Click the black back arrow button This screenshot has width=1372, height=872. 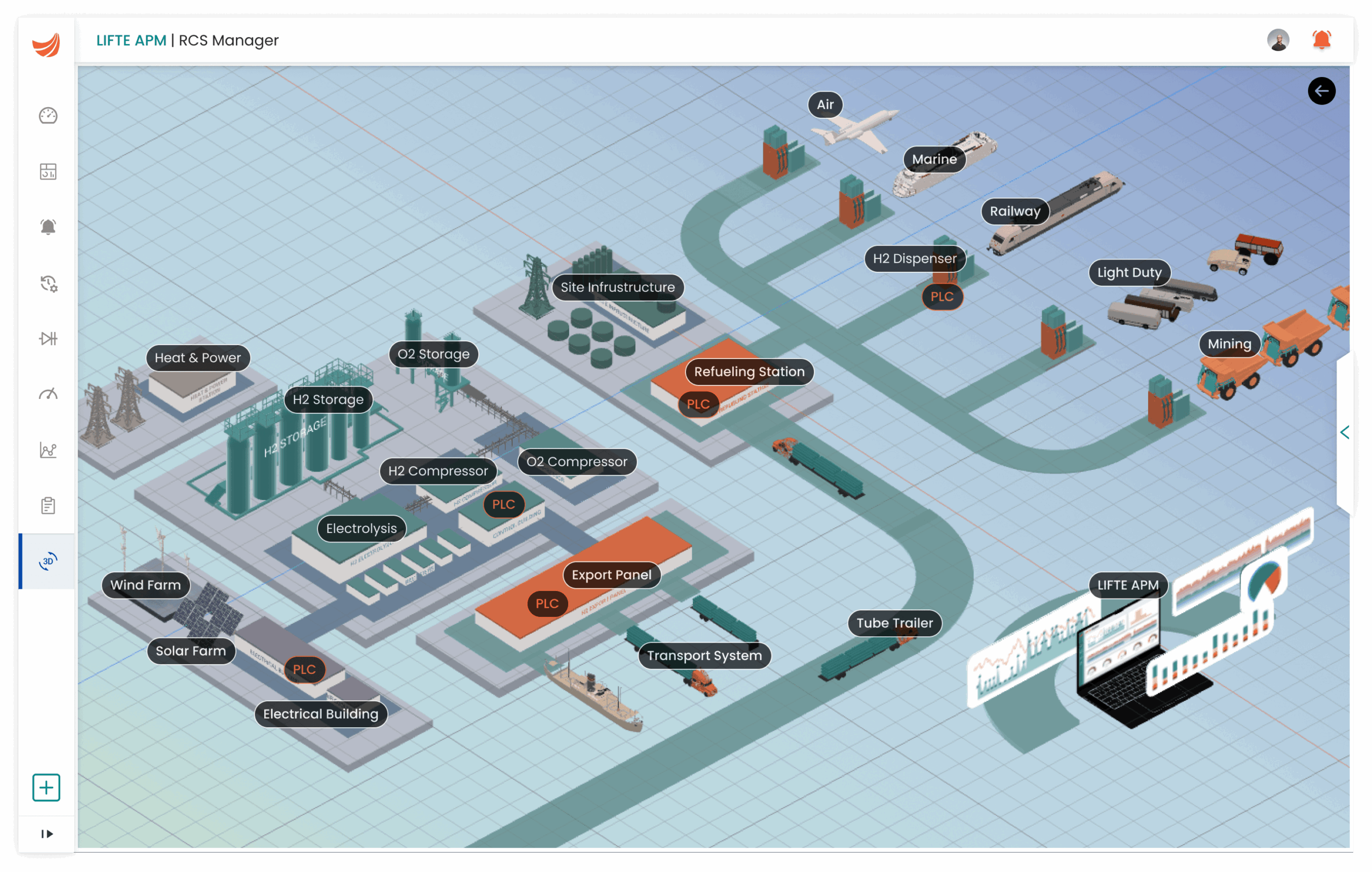point(1321,91)
